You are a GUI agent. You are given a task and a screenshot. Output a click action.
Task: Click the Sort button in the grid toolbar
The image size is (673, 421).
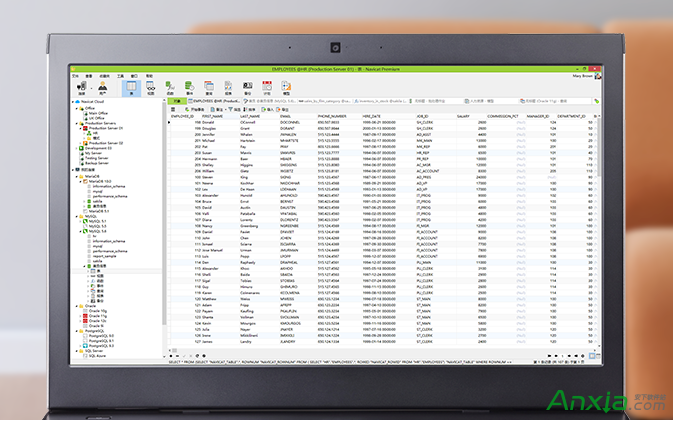pos(249,109)
